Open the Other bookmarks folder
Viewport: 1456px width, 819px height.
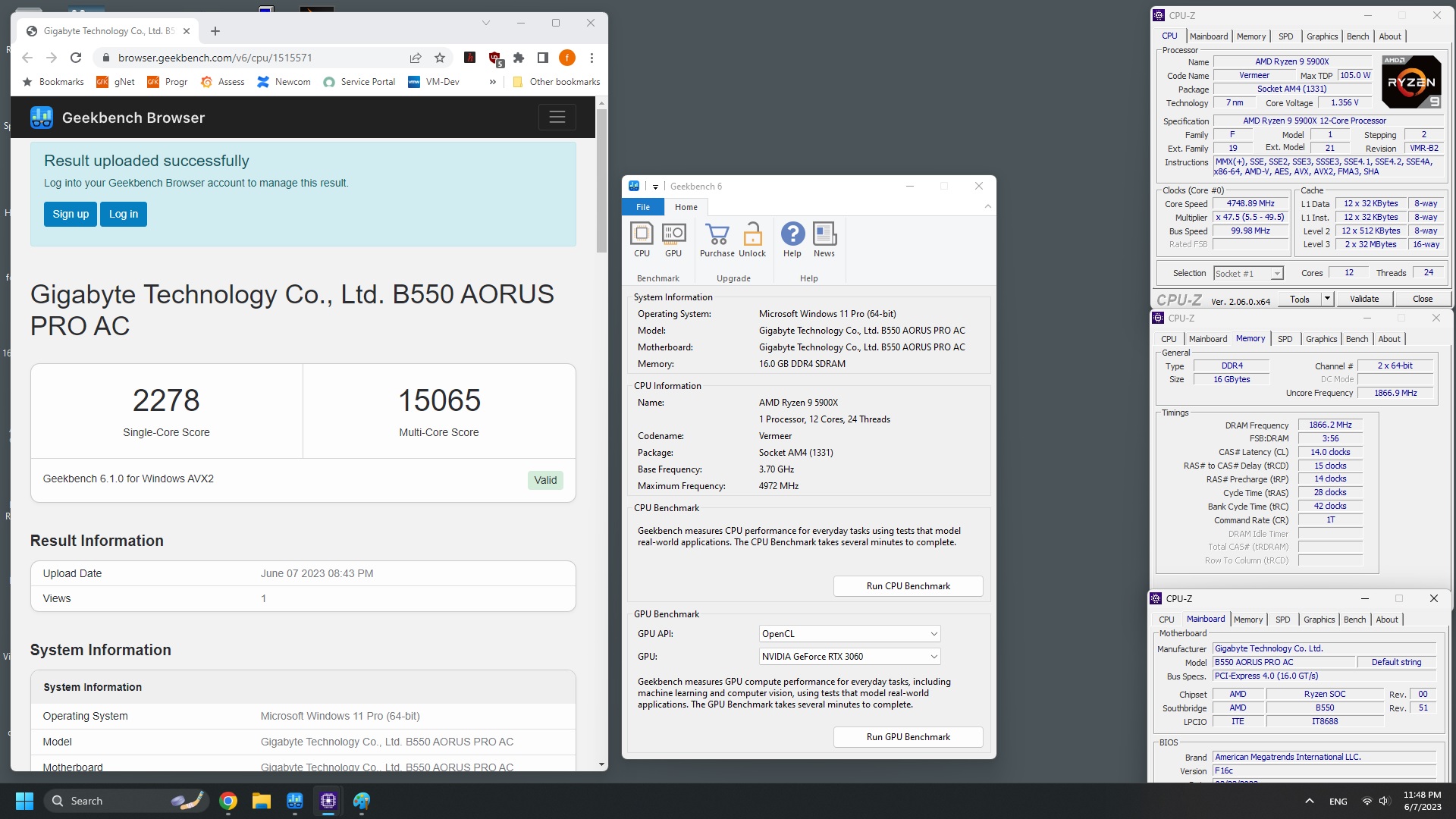click(556, 82)
